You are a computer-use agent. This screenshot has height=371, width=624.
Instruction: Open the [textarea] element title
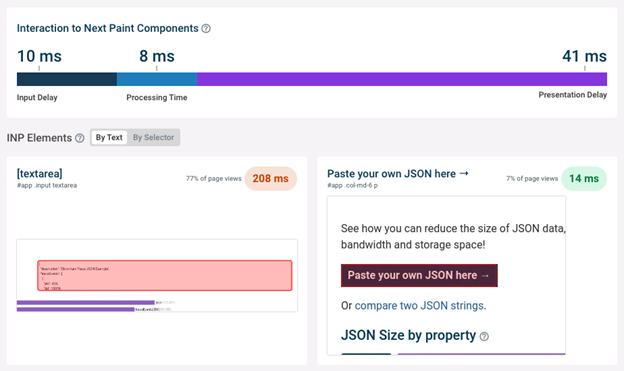[x=39, y=174]
